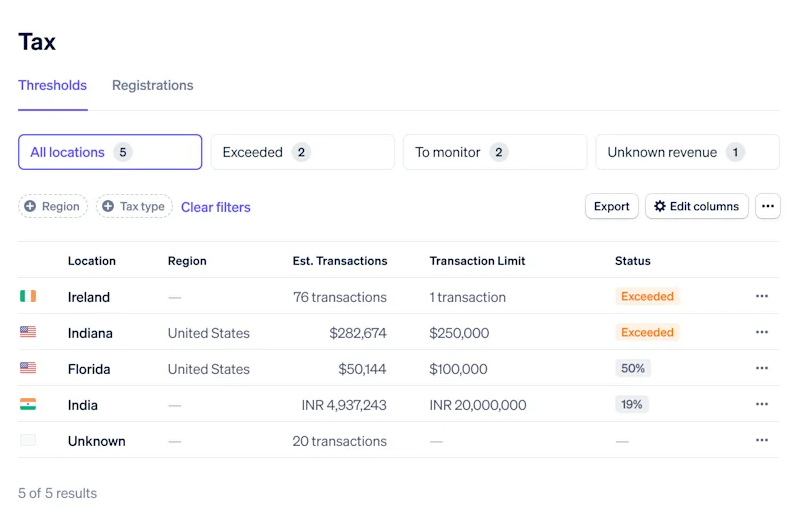Click the Region column header
Image resolution: width=797 pixels, height=530 pixels.
(187, 261)
